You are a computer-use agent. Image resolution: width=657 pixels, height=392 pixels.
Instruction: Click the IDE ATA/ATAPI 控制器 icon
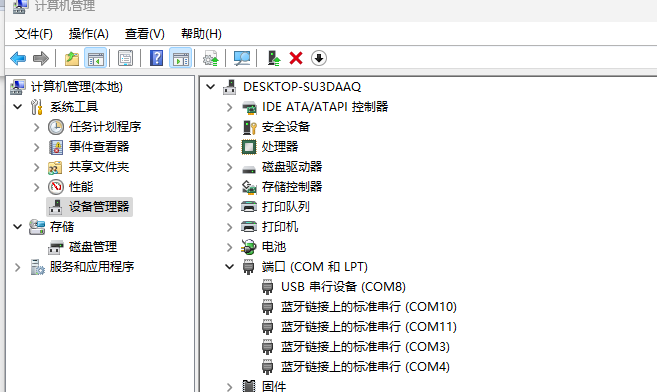tap(249, 108)
